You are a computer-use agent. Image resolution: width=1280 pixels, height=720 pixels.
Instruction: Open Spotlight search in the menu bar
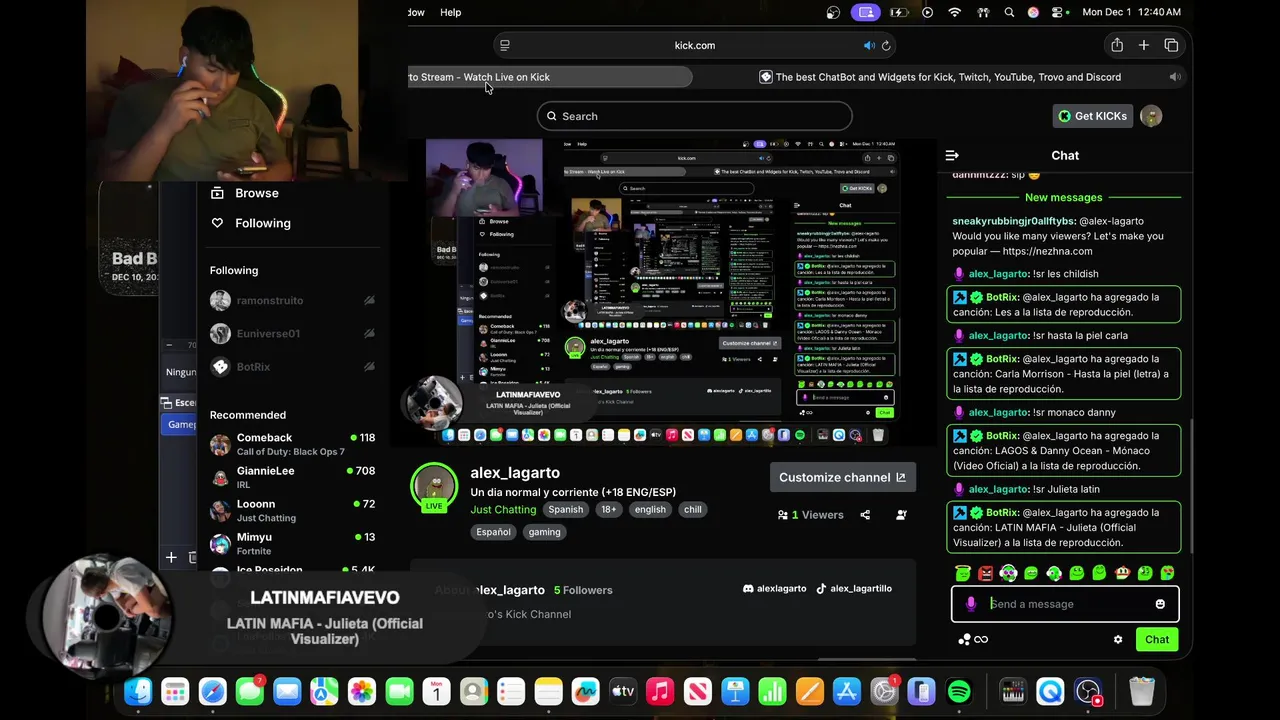[1009, 12]
